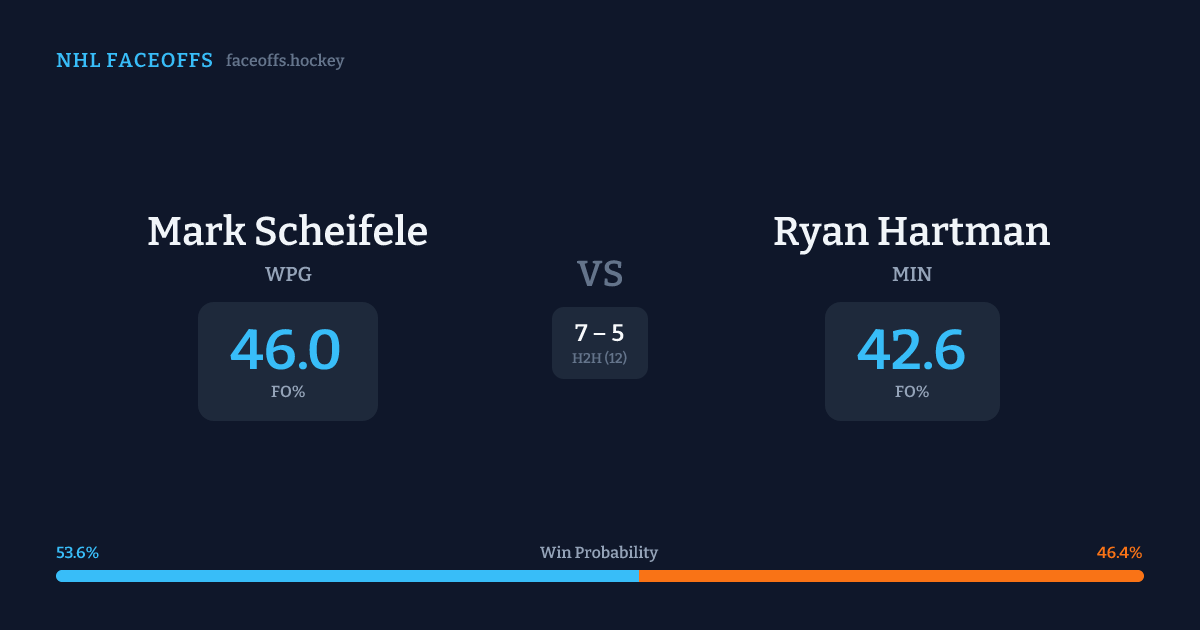Click the orange segment of the probability bar

(890, 576)
